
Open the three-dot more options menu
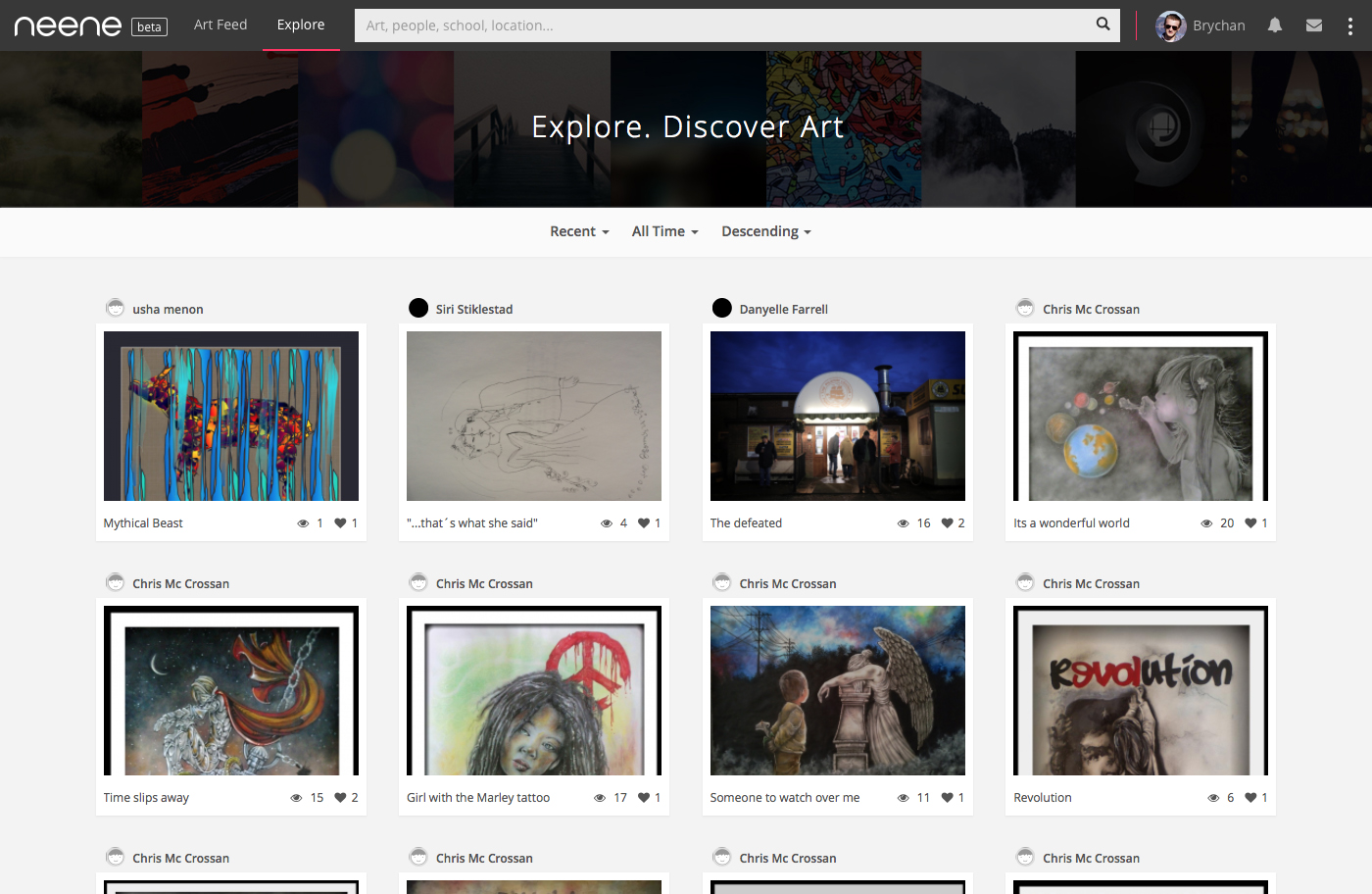(1349, 26)
